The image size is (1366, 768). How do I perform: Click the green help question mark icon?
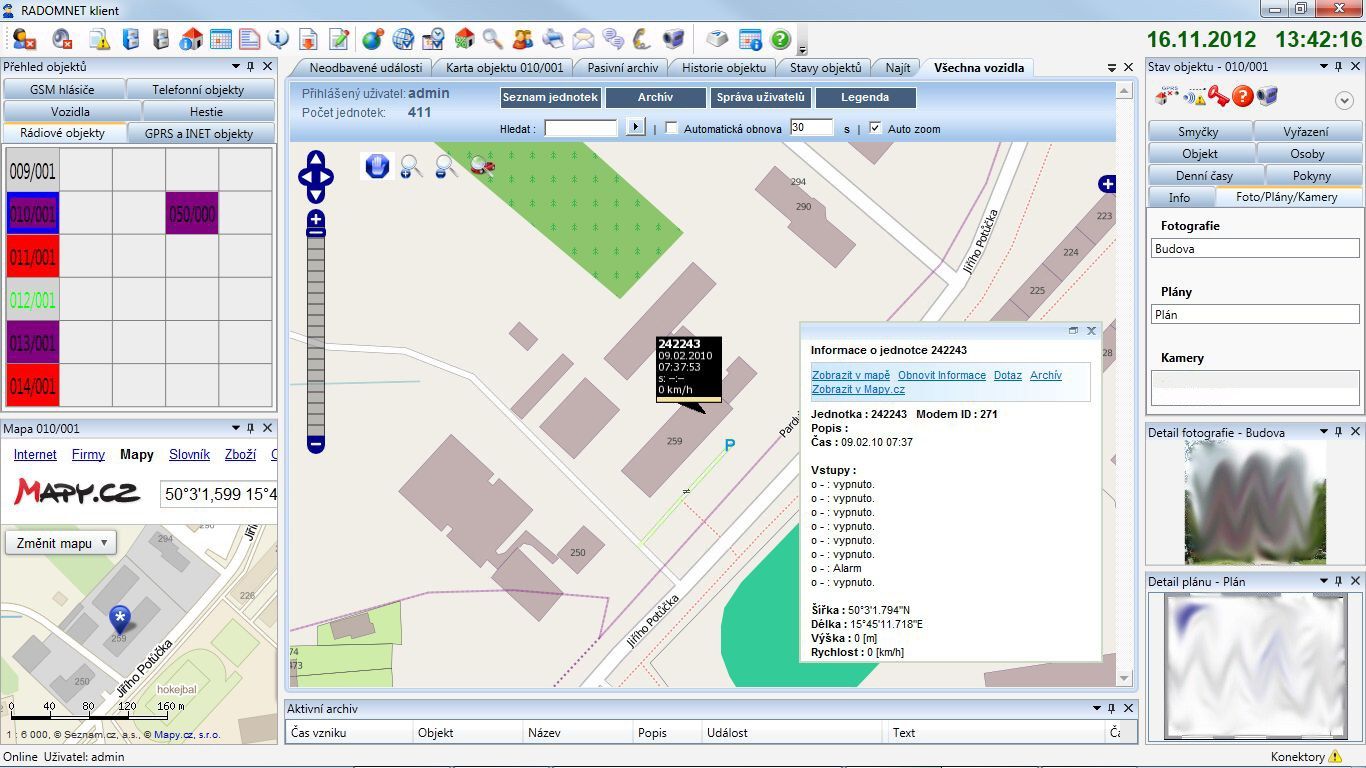780,39
